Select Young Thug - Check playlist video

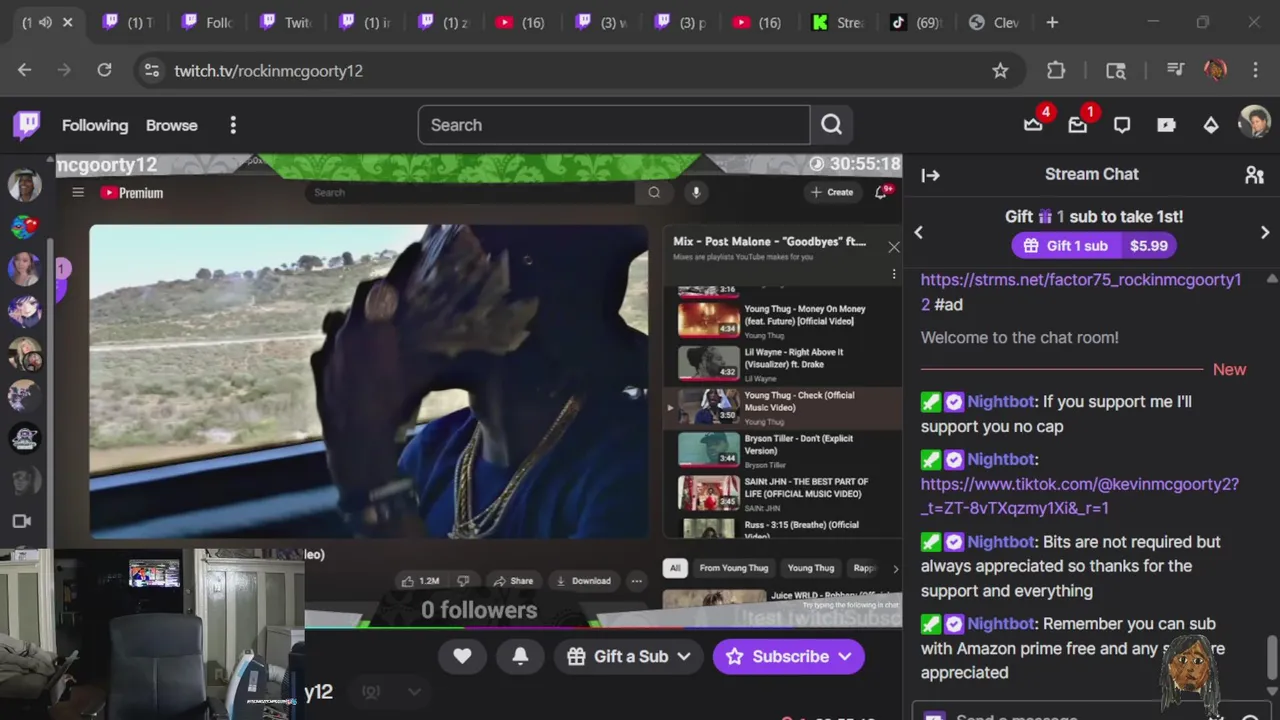[x=783, y=407]
